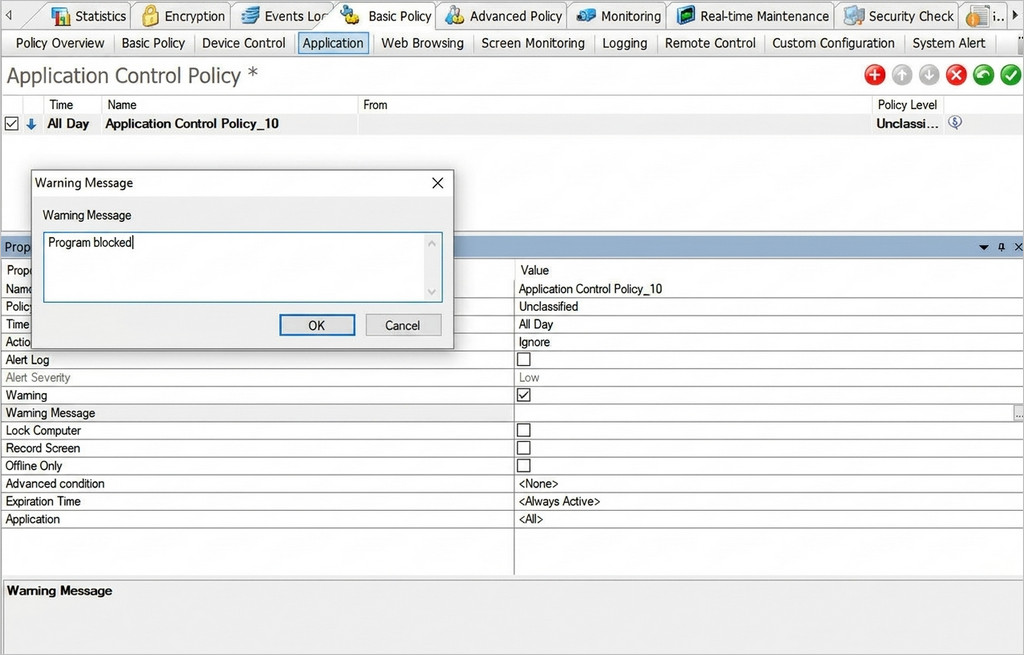
Task: Go to Screen Monitoring sub-tab
Action: [x=533, y=43]
